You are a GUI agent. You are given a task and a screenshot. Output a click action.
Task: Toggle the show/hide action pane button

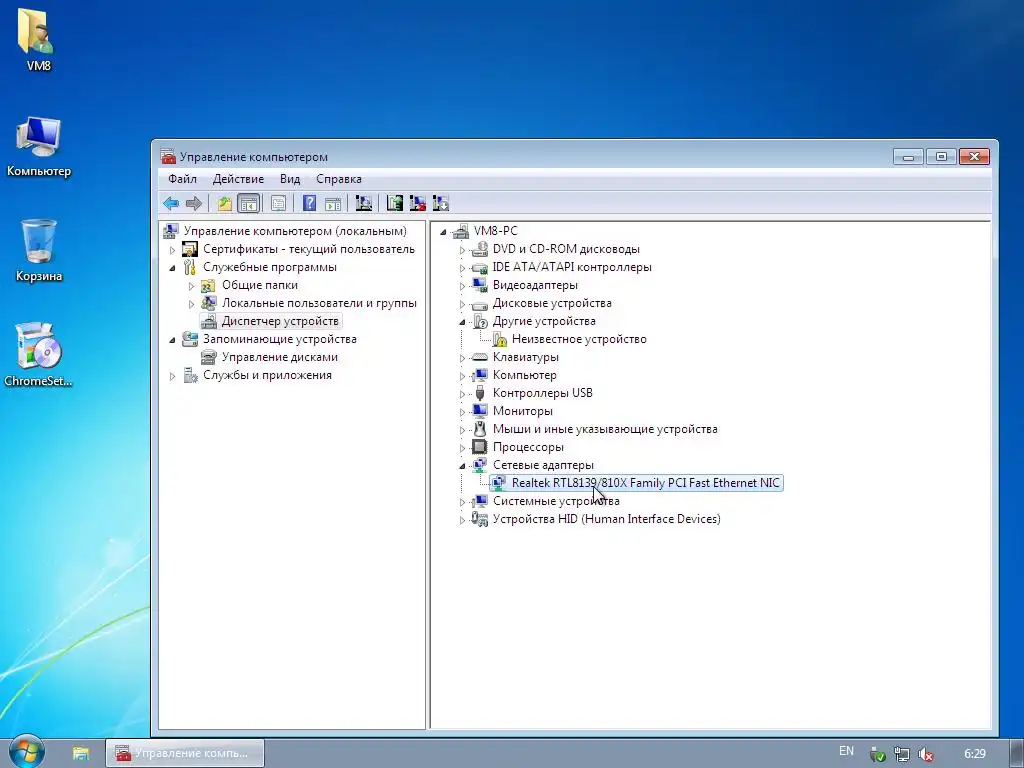point(333,203)
